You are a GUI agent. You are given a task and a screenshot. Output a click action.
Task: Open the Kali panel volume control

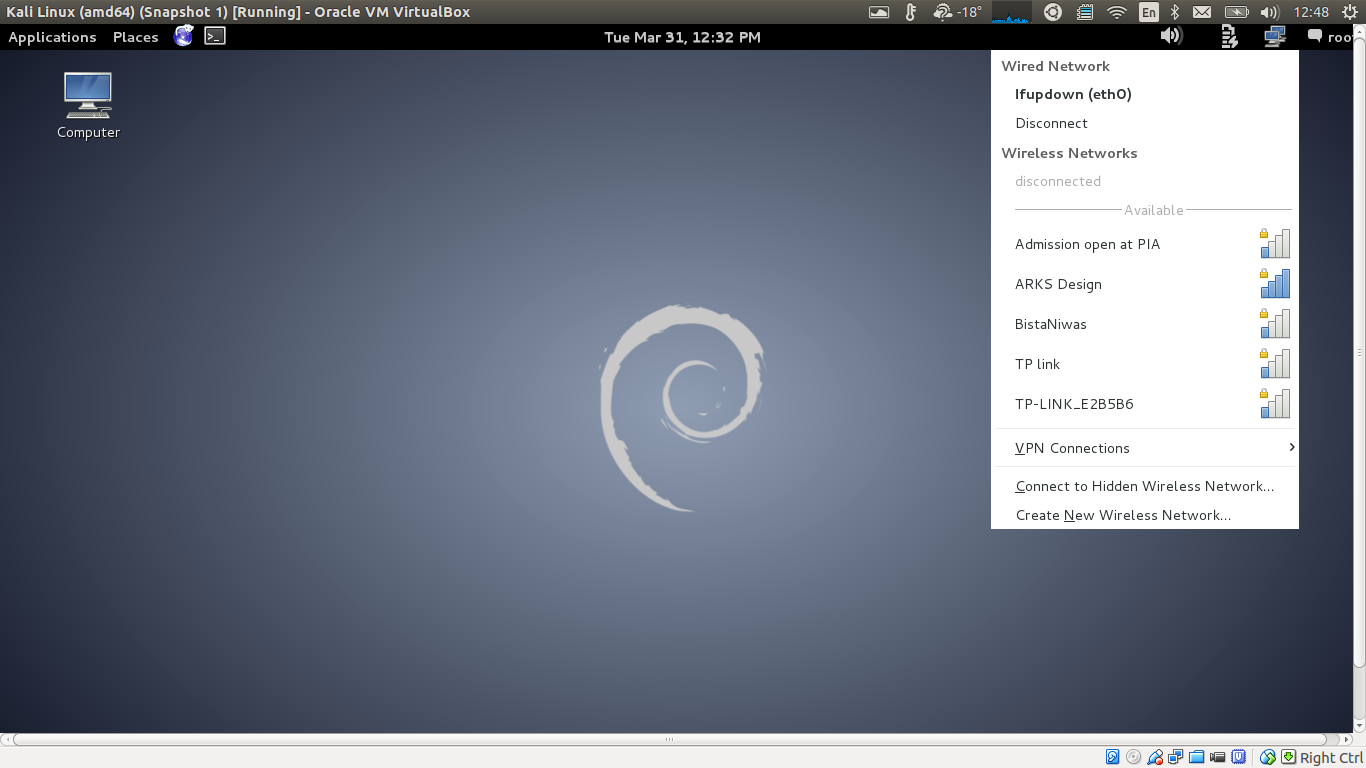[x=1171, y=36]
